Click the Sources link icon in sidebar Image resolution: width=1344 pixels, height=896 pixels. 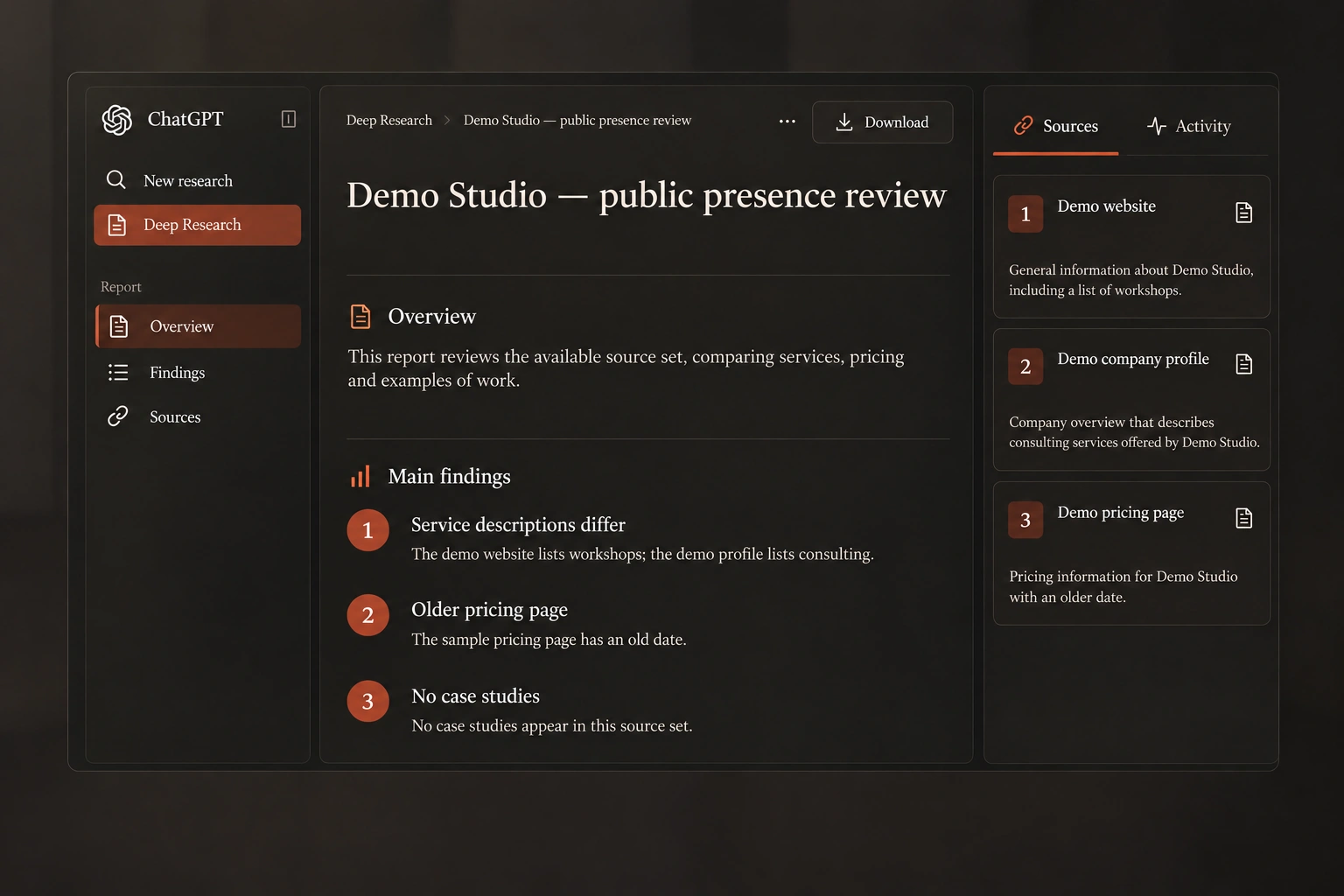tap(118, 416)
